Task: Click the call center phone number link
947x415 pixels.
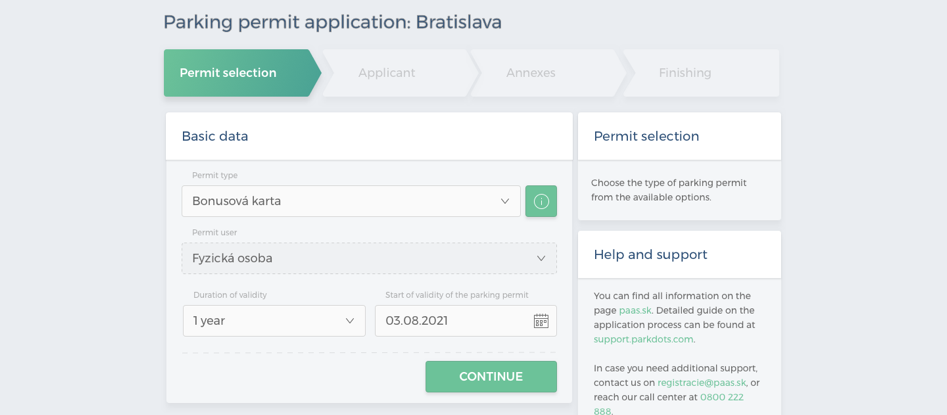Action: pyautogui.click(x=722, y=397)
